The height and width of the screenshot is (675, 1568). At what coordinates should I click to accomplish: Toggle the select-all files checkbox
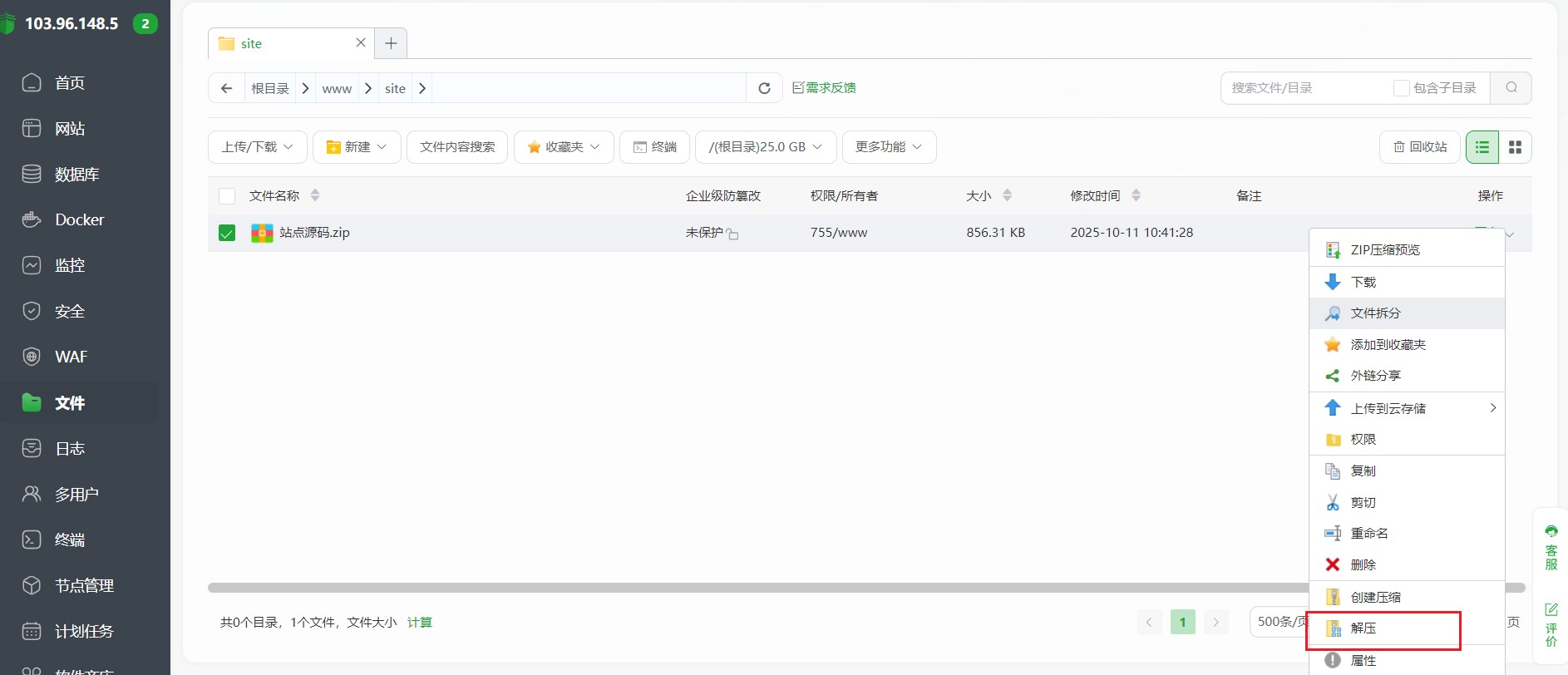tap(227, 196)
